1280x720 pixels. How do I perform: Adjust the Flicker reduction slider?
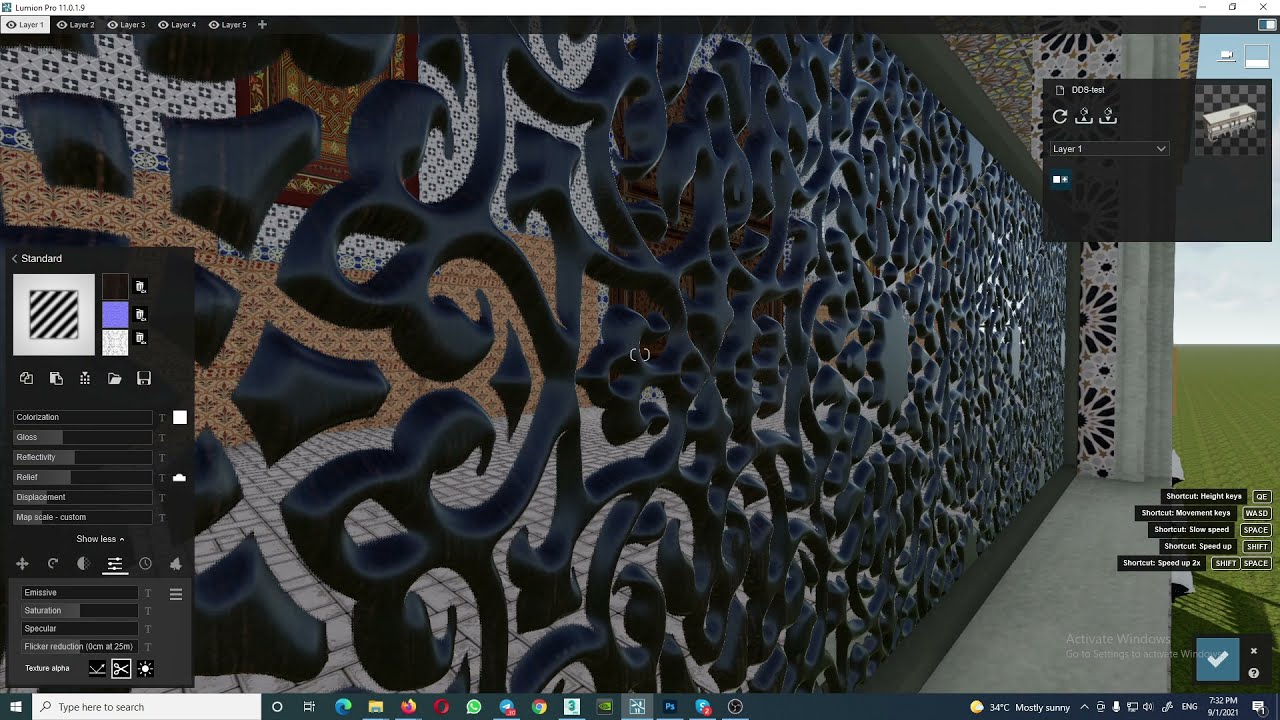click(80, 646)
